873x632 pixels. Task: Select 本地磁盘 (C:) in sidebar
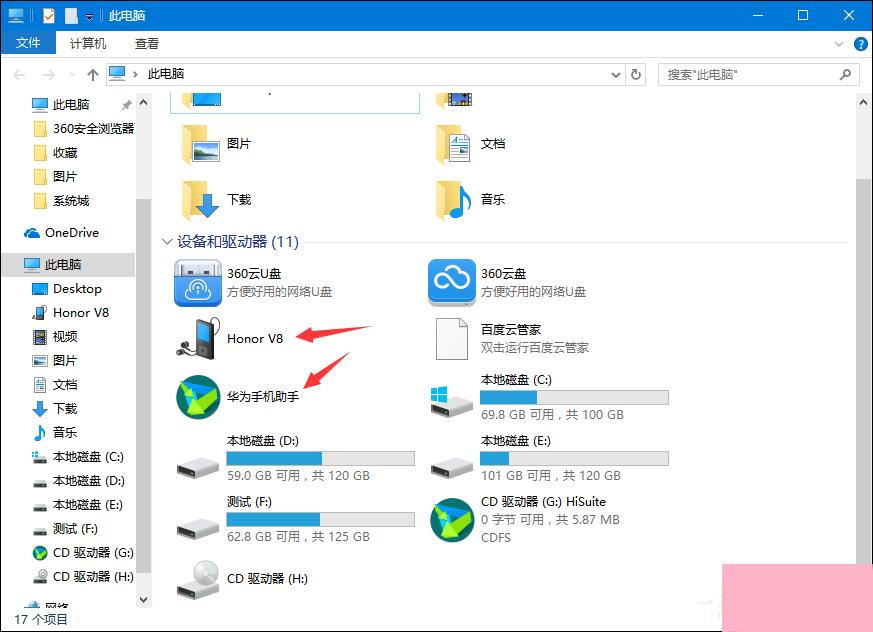pos(78,457)
